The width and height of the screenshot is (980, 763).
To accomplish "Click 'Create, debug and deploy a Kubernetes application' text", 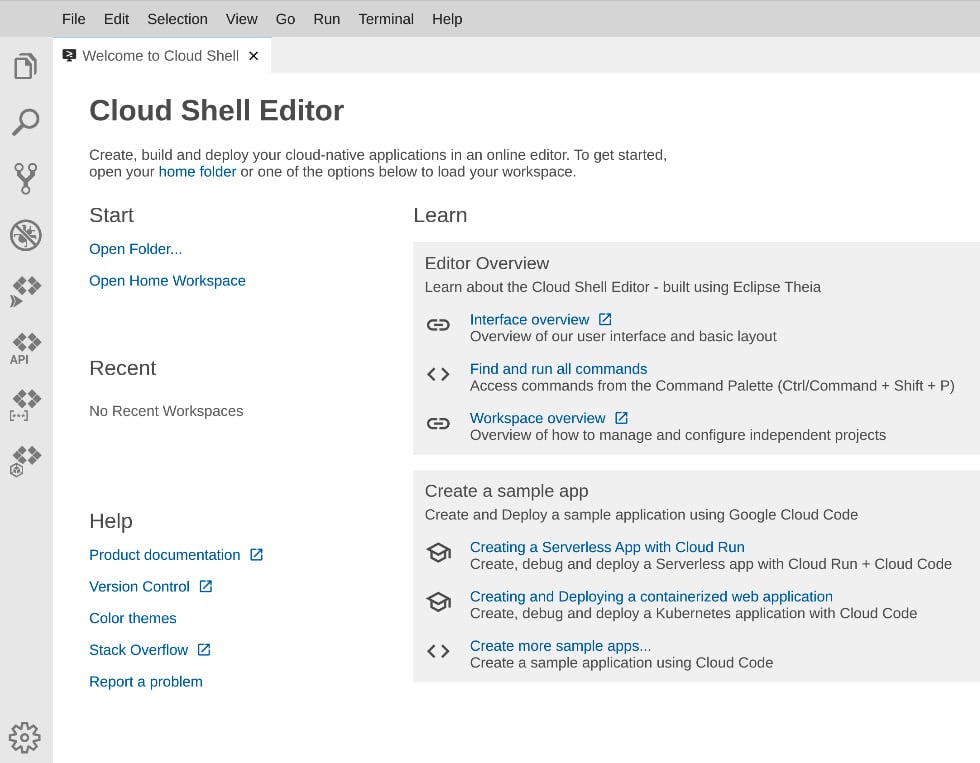I will click(x=694, y=613).
